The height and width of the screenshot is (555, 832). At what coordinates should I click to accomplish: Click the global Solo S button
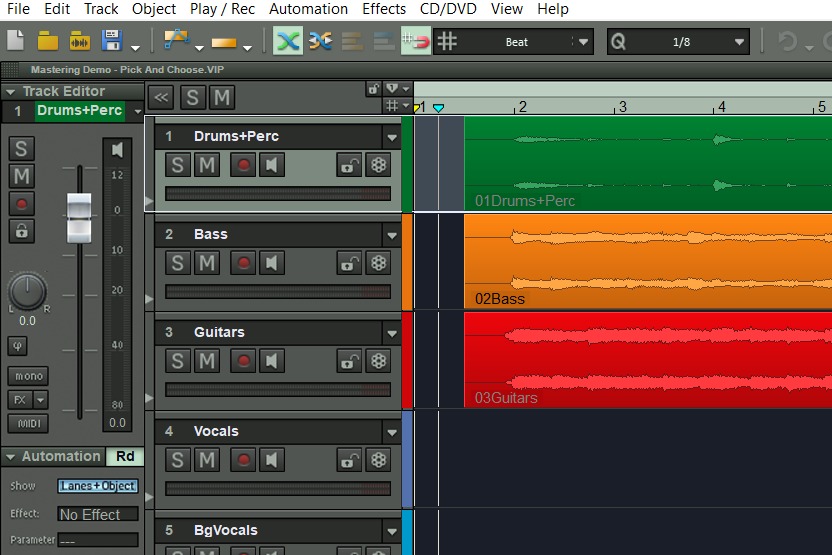coord(193,98)
